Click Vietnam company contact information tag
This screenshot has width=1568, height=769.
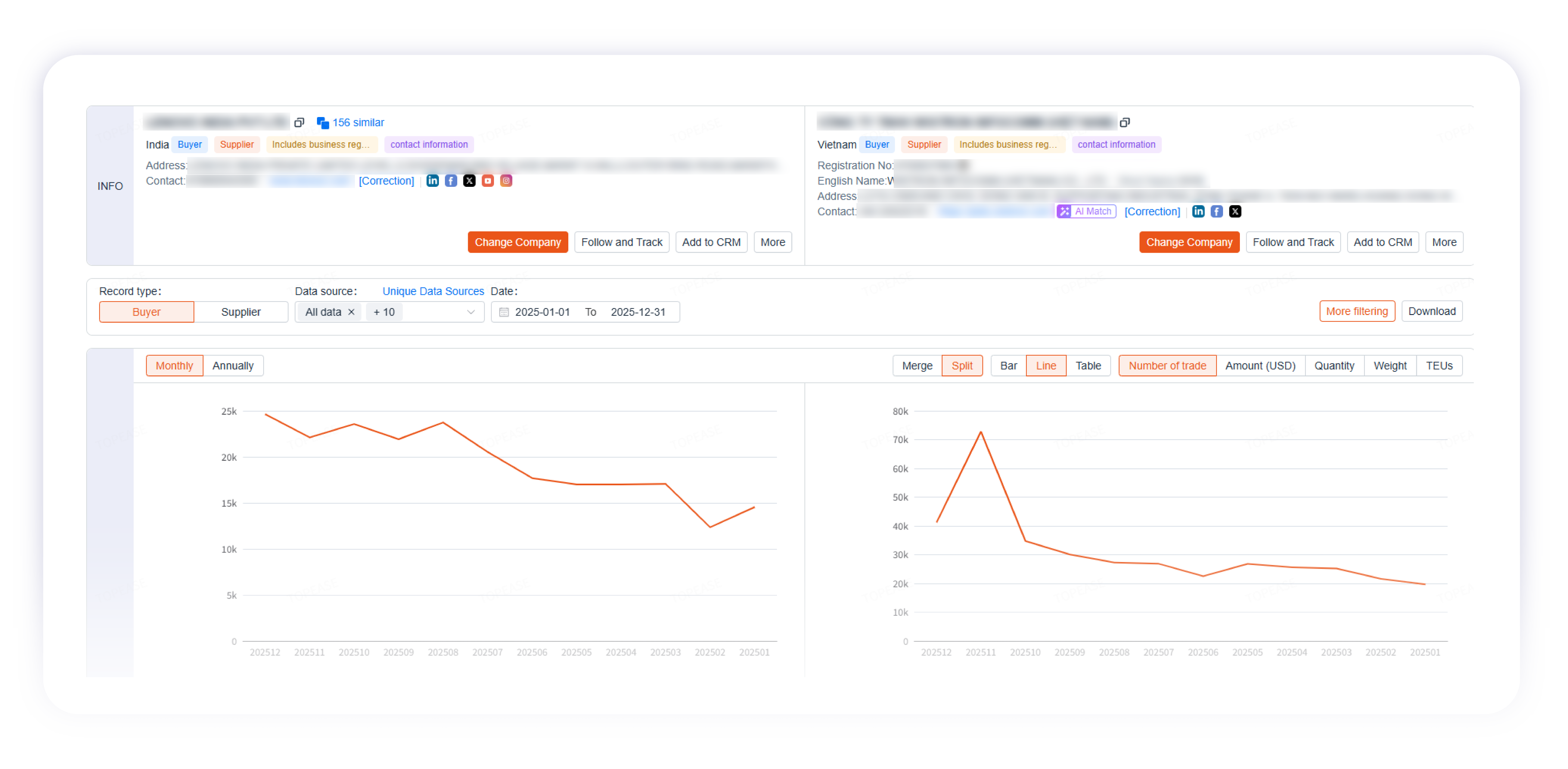point(1116,145)
